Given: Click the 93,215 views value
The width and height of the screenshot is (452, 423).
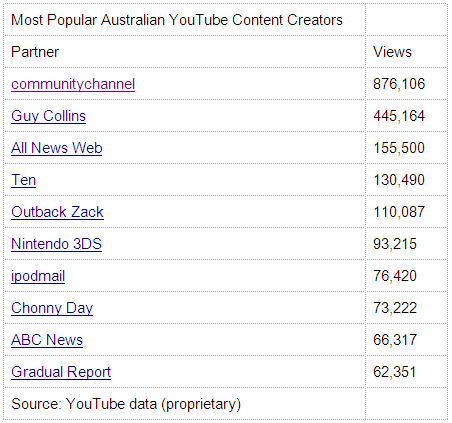Looking at the screenshot, I should click(x=395, y=244).
